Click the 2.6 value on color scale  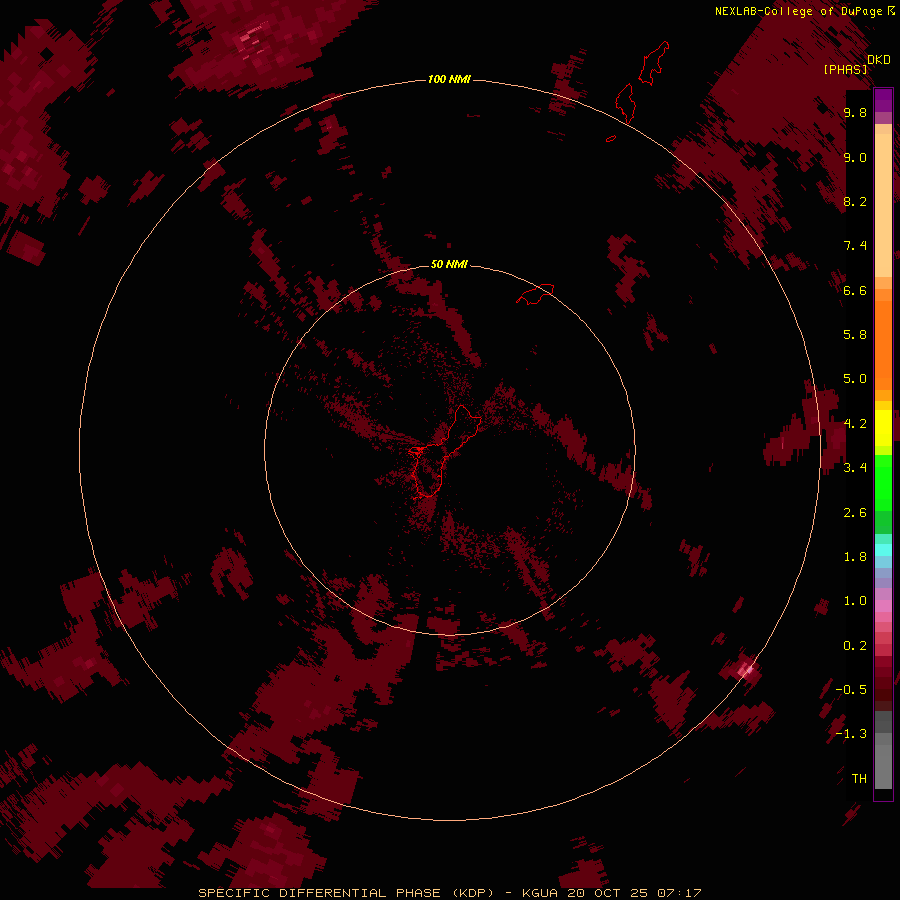[855, 513]
